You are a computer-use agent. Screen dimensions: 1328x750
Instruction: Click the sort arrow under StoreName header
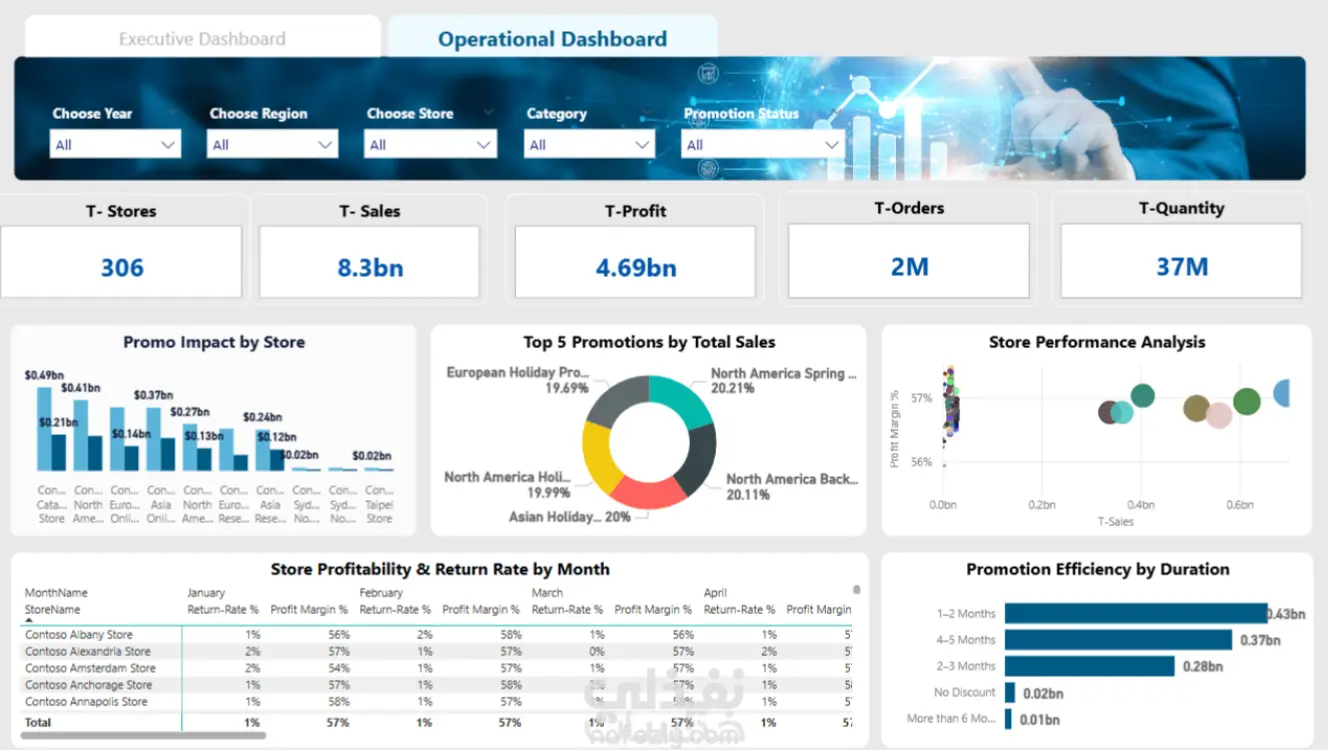click(x=29, y=620)
